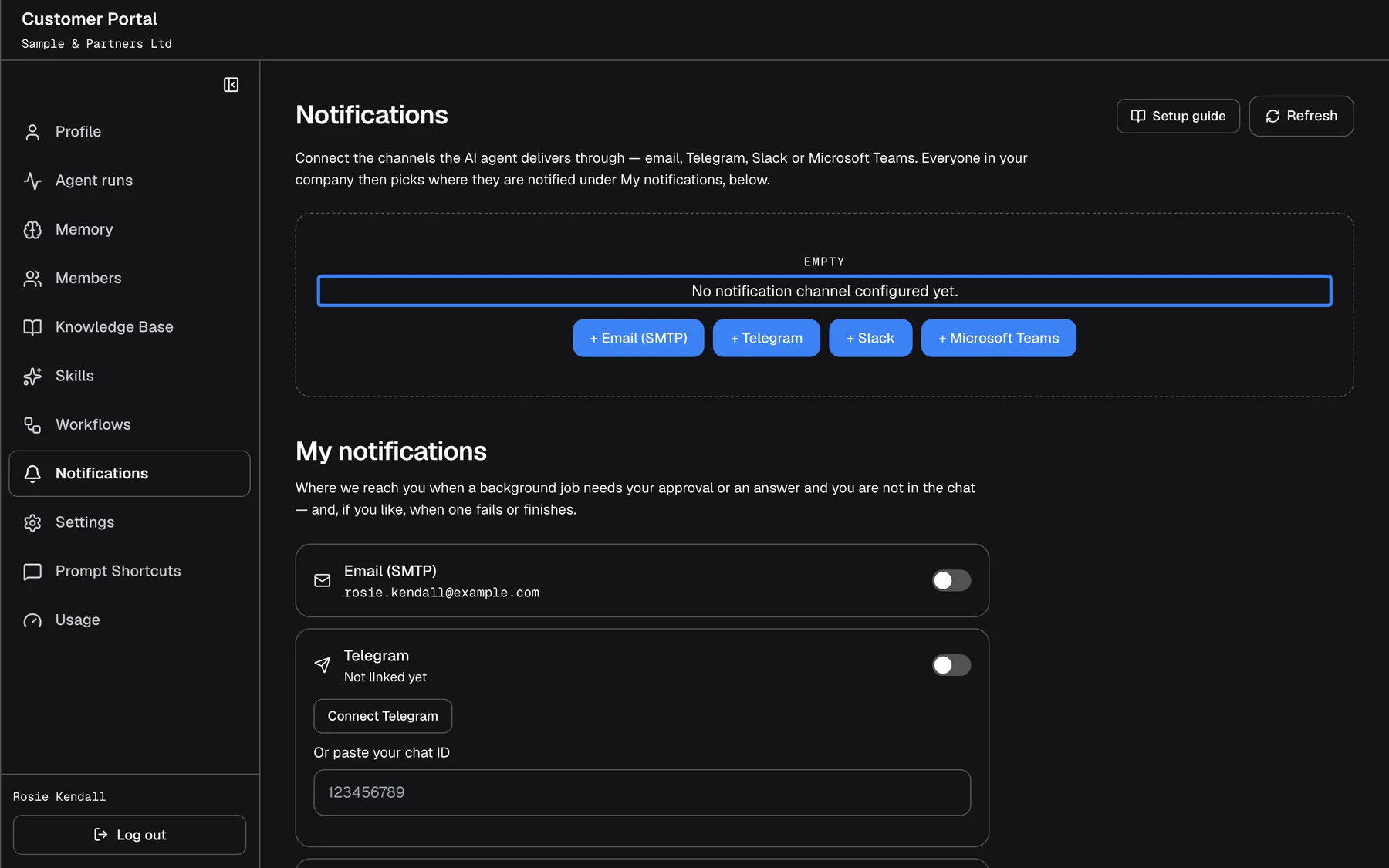
Task: Click the Knowledge Base book icon
Action: coord(32,327)
